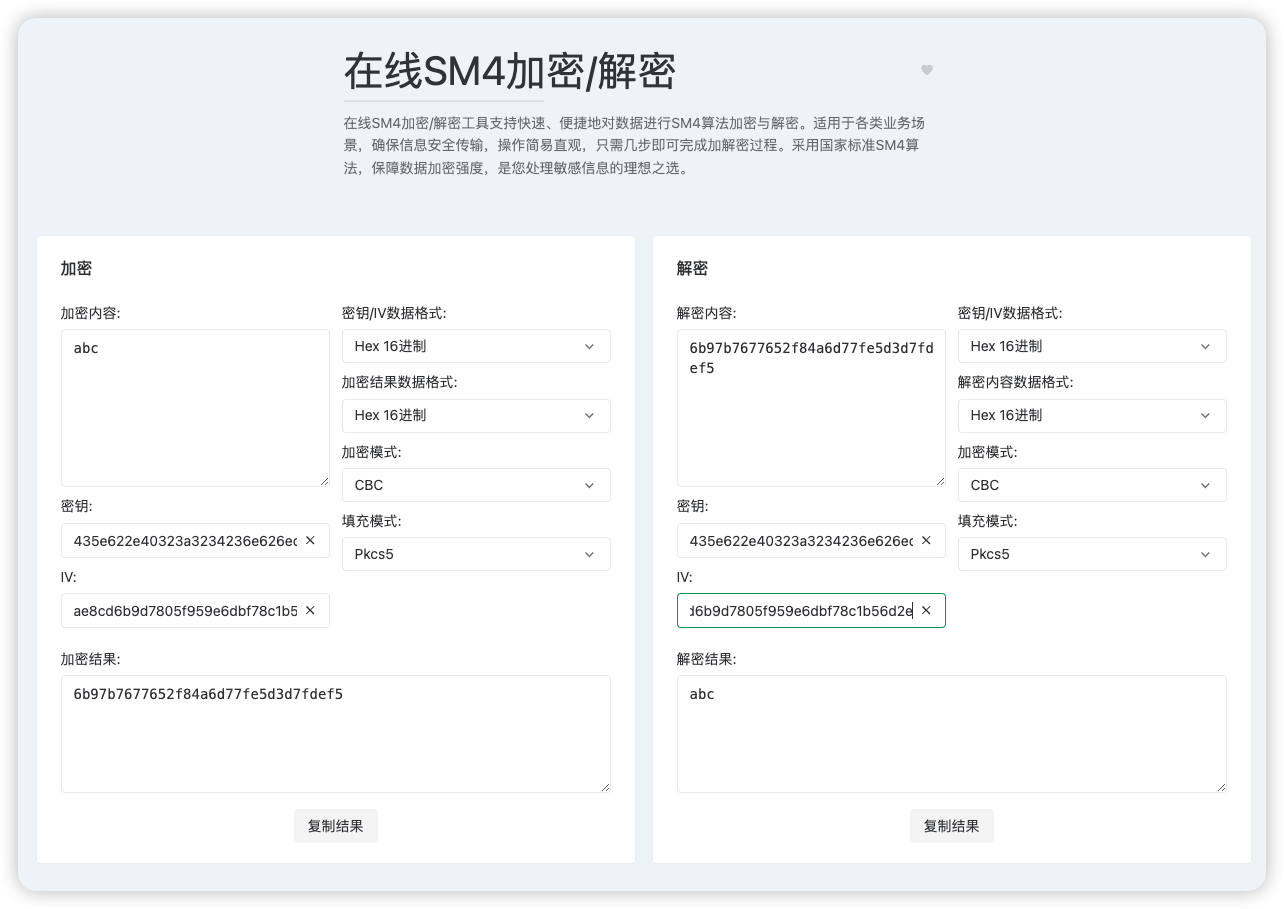Open decryption 密钥/IV数据格式 dropdown

click(1092, 346)
